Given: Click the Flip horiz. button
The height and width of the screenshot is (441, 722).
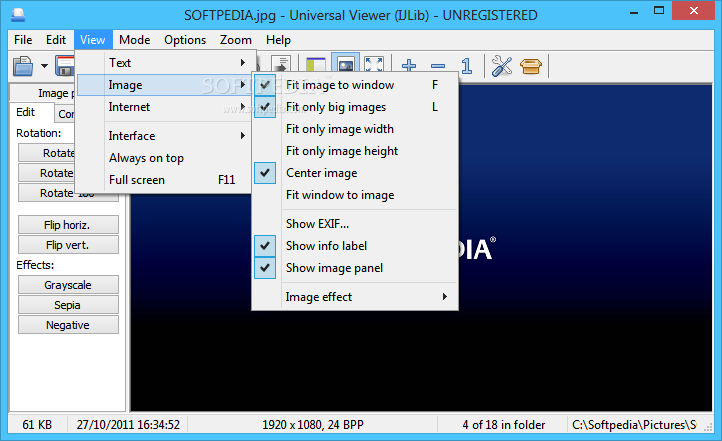Looking at the screenshot, I should pyautogui.click(x=68, y=225).
